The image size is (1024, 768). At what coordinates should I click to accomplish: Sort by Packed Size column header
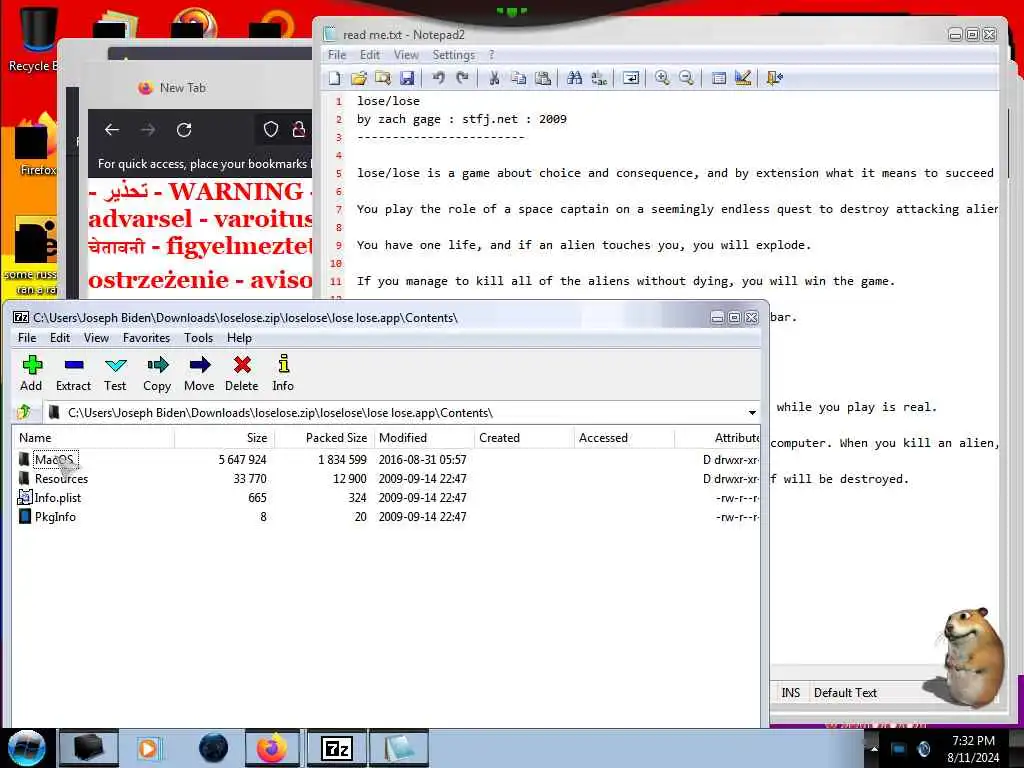click(x=325, y=438)
